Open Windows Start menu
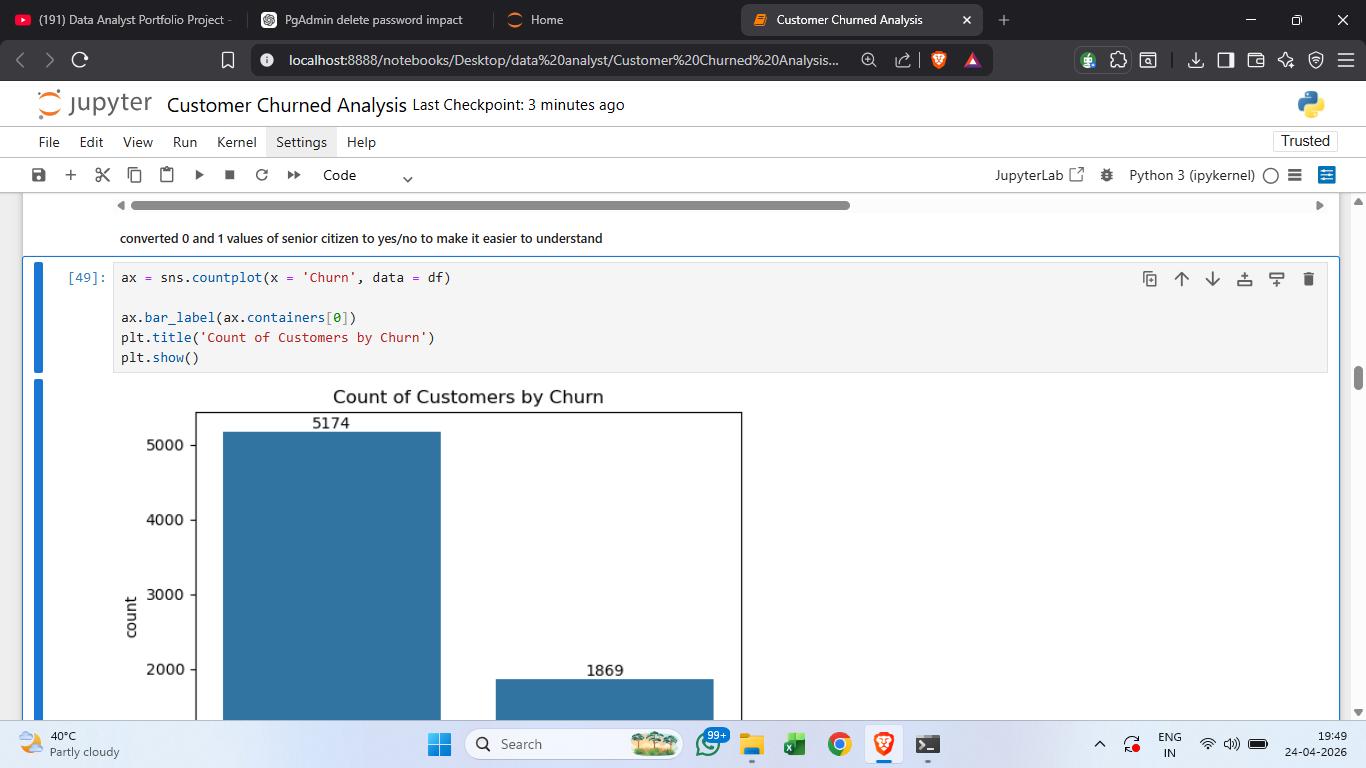Image resolution: width=1366 pixels, height=768 pixels. click(x=439, y=744)
